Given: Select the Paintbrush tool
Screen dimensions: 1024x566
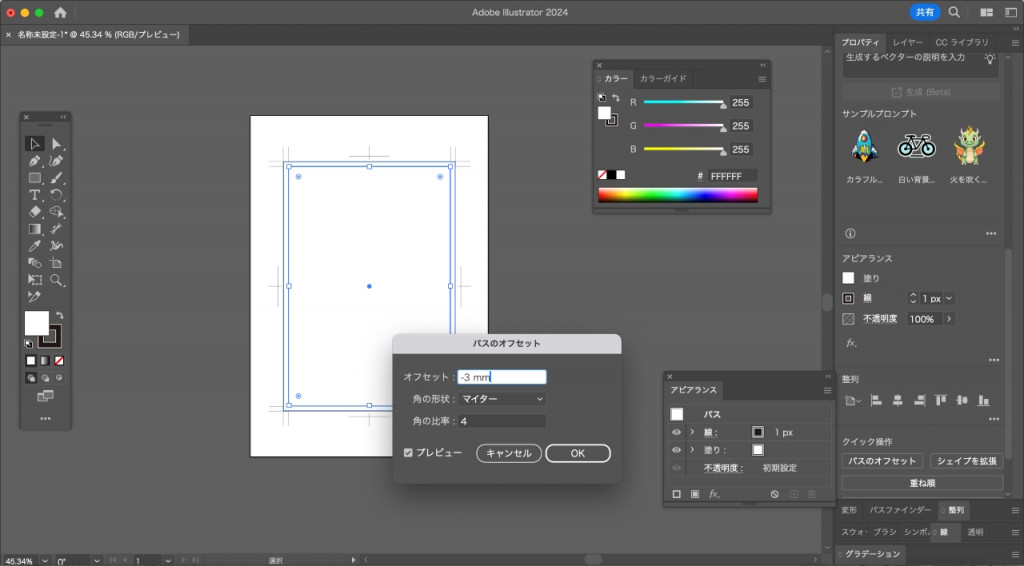Looking at the screenshot, I should [56, 178].
